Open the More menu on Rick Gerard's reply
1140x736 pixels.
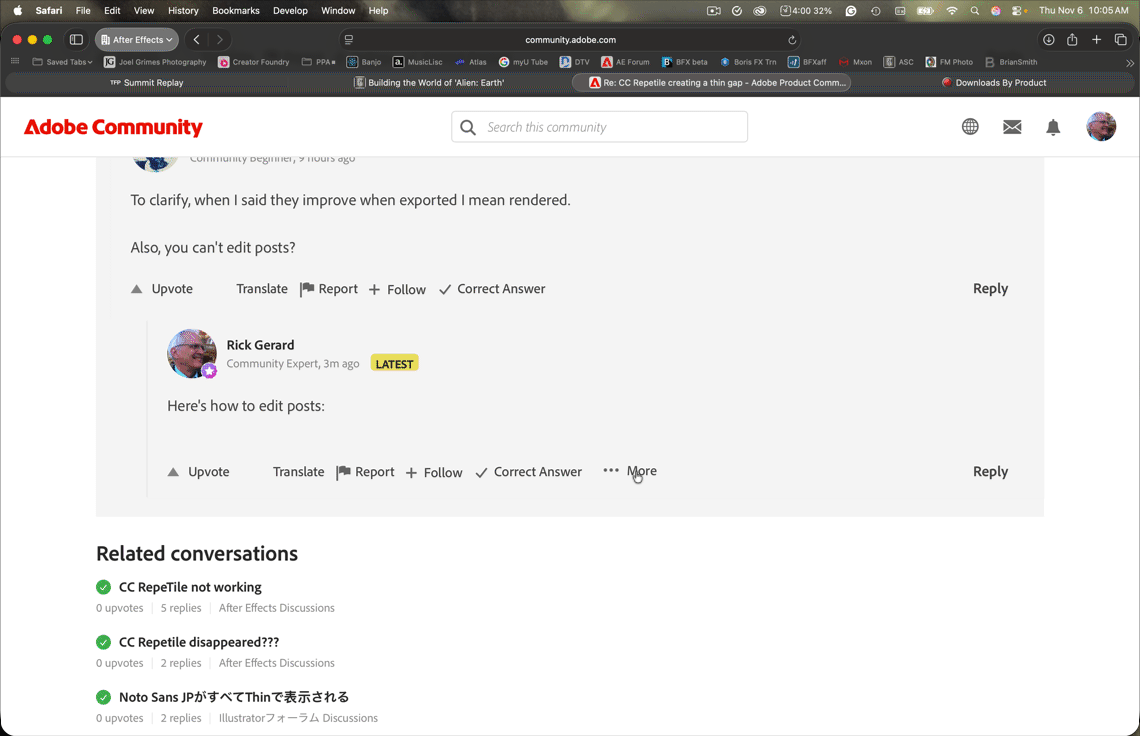630,471
